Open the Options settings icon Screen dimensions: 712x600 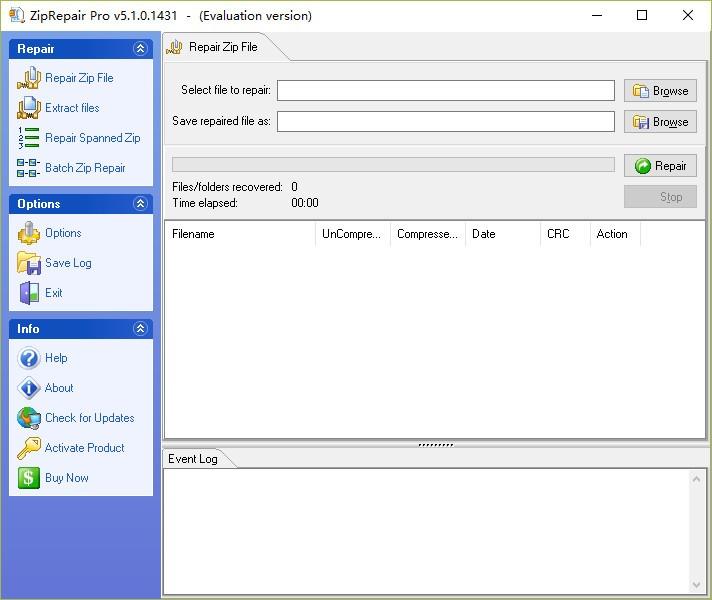pos(28,233)
